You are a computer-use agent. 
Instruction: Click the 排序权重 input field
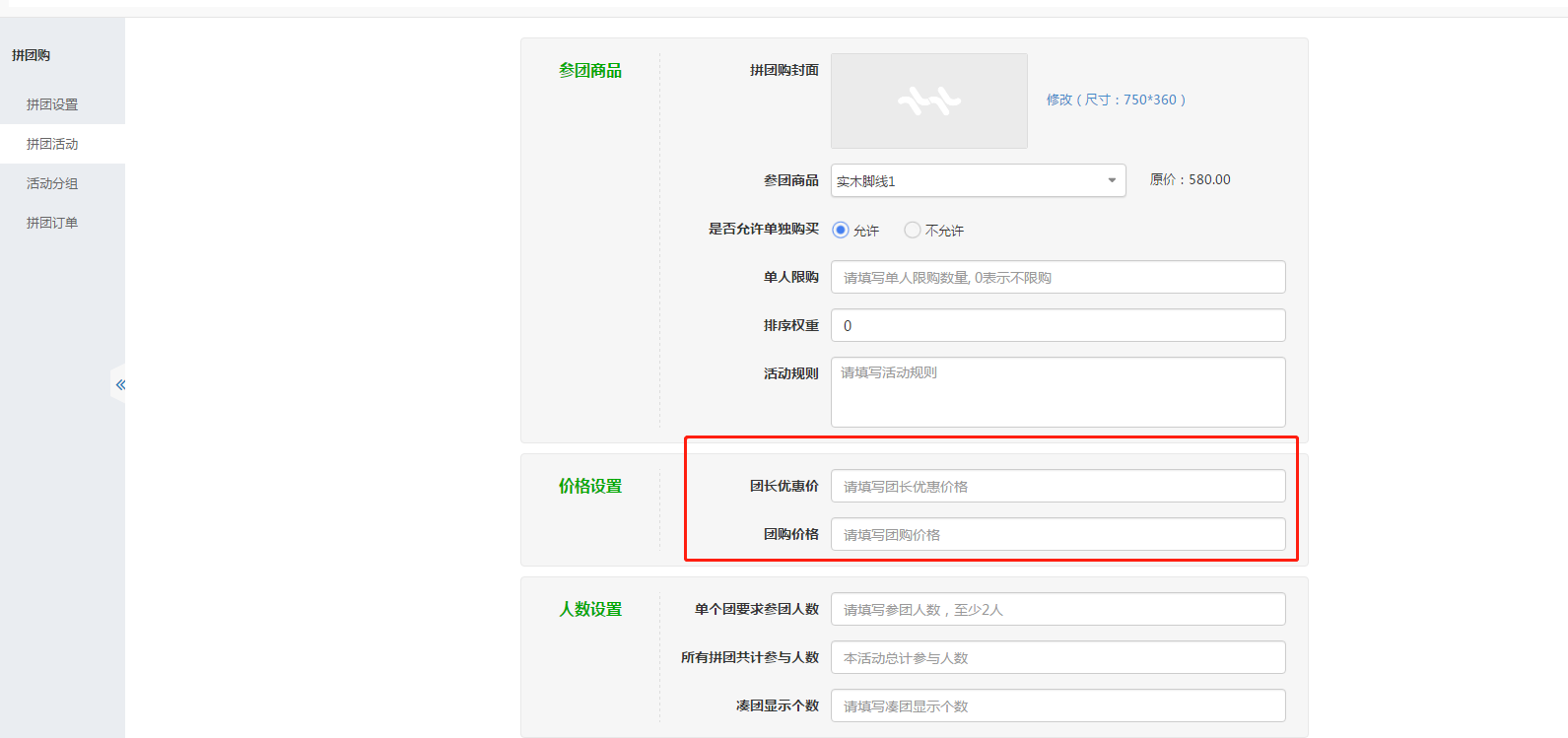(1057, 325)
